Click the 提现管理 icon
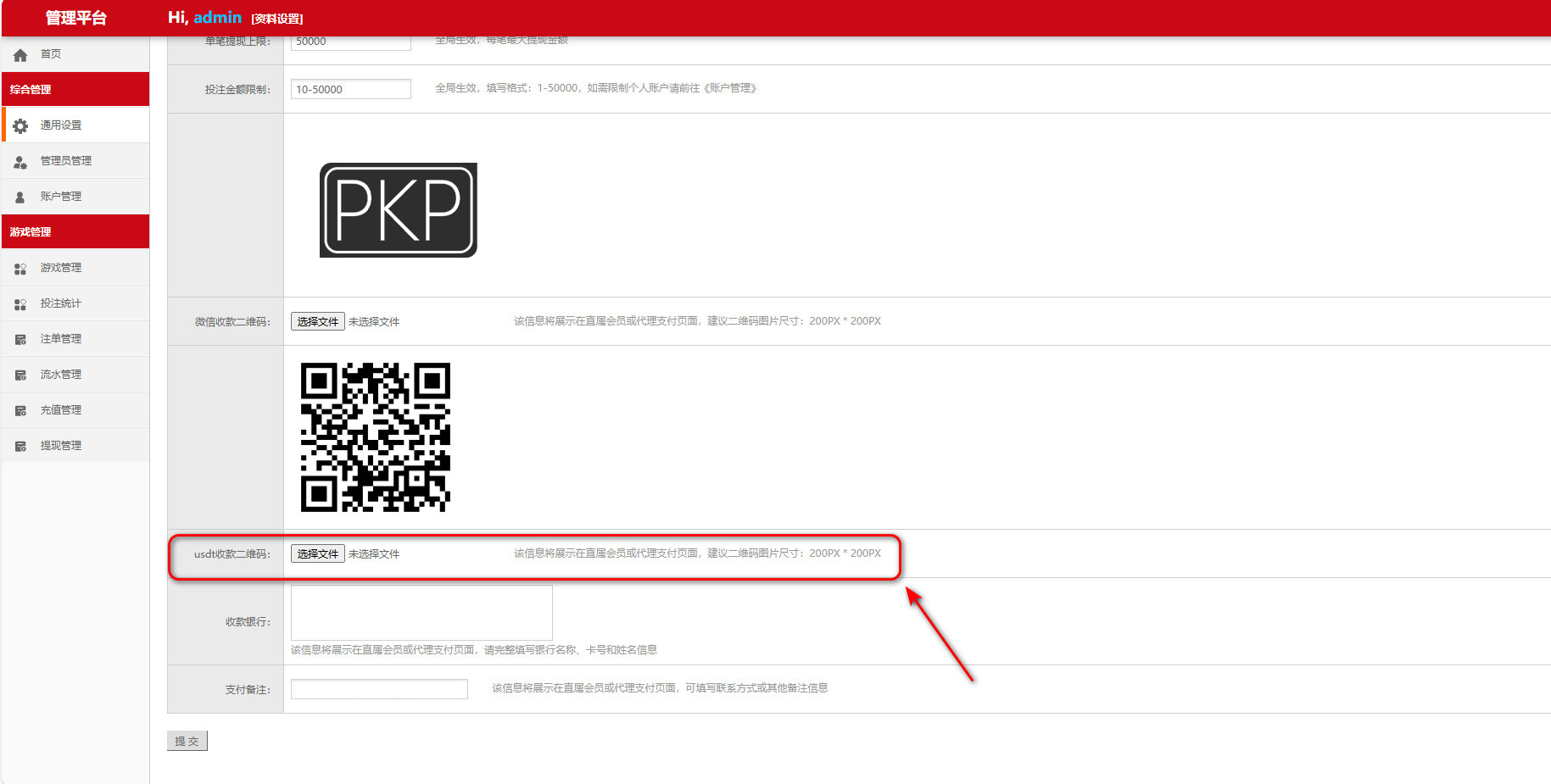 (20, 446)
